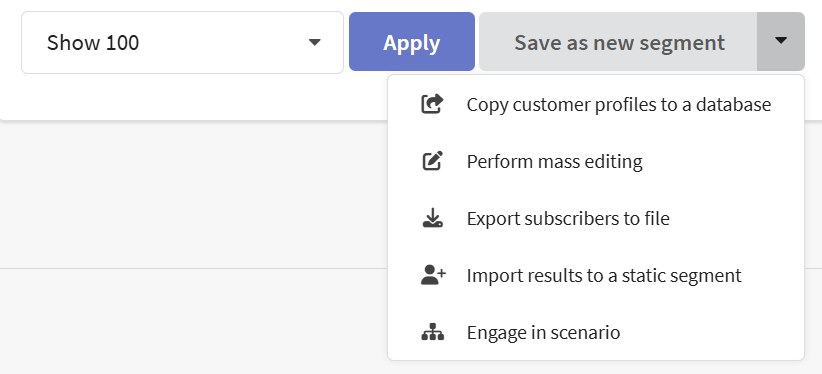The image size is (822, 374).
Task: Click the 'Show 100' text value
Action: [x=93, y=42]
